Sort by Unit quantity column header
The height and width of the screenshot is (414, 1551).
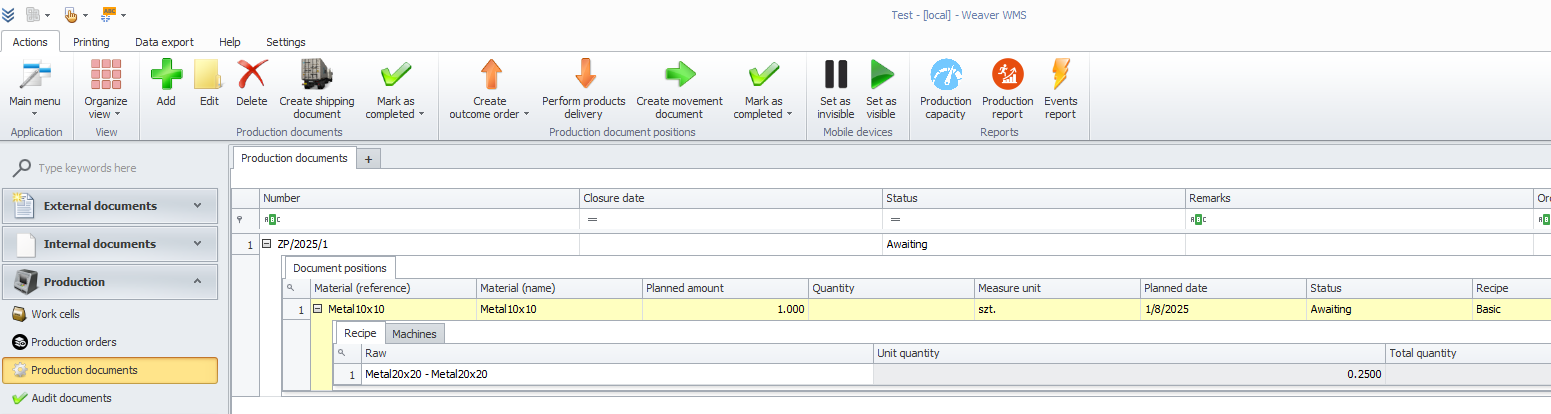click(1129, 353)
